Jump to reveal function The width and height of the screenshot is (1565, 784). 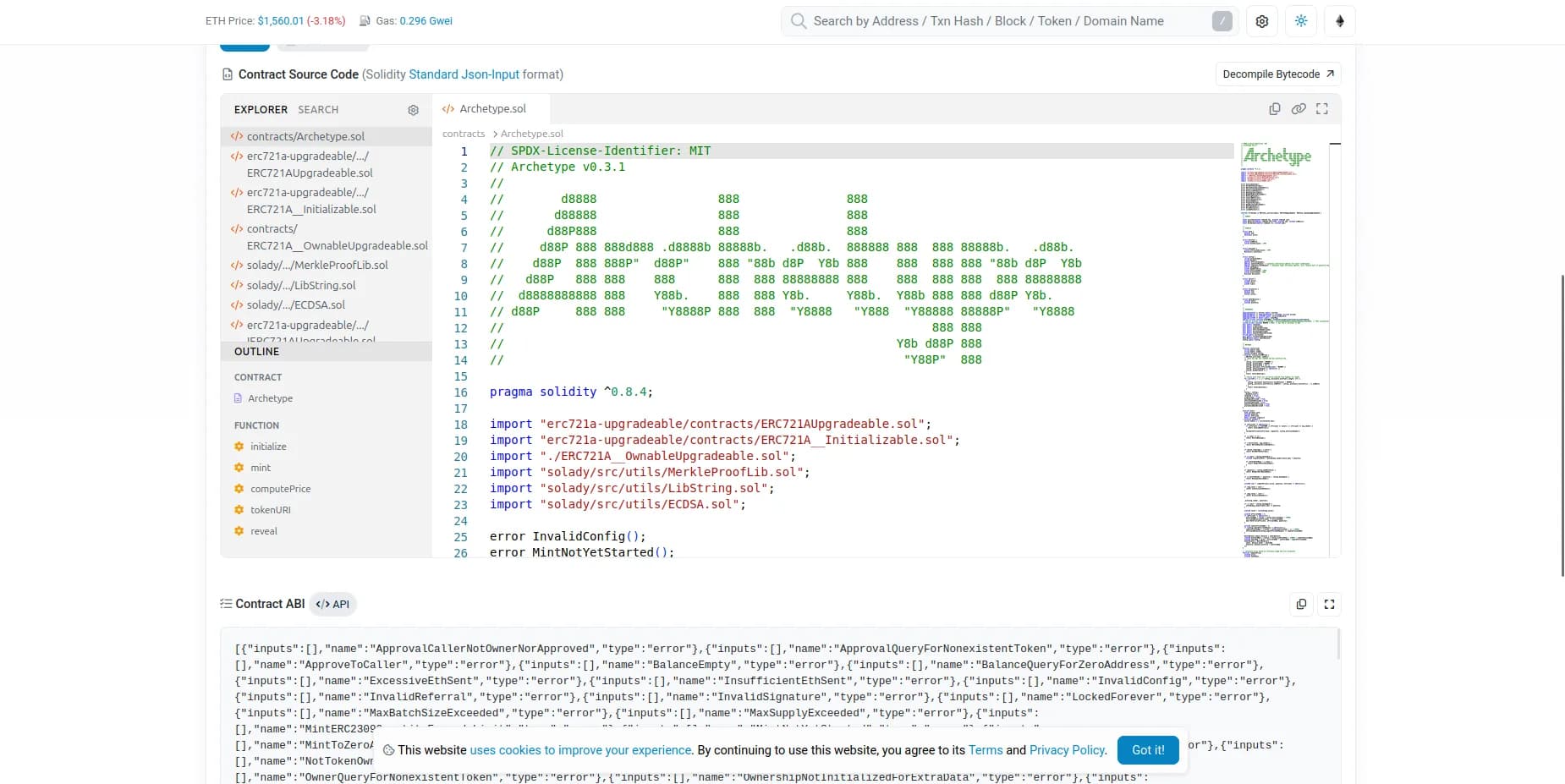pyautogui.click(x=264, y=531)
